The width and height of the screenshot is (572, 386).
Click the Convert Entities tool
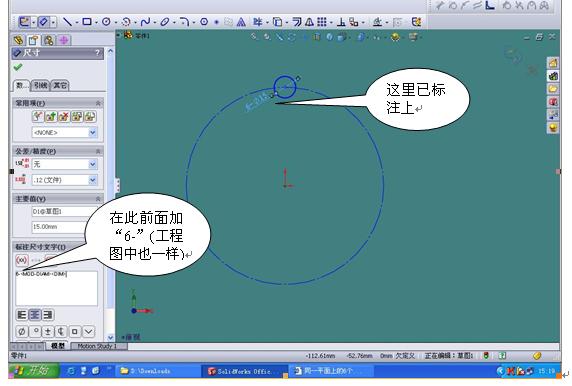coord(278,22)
